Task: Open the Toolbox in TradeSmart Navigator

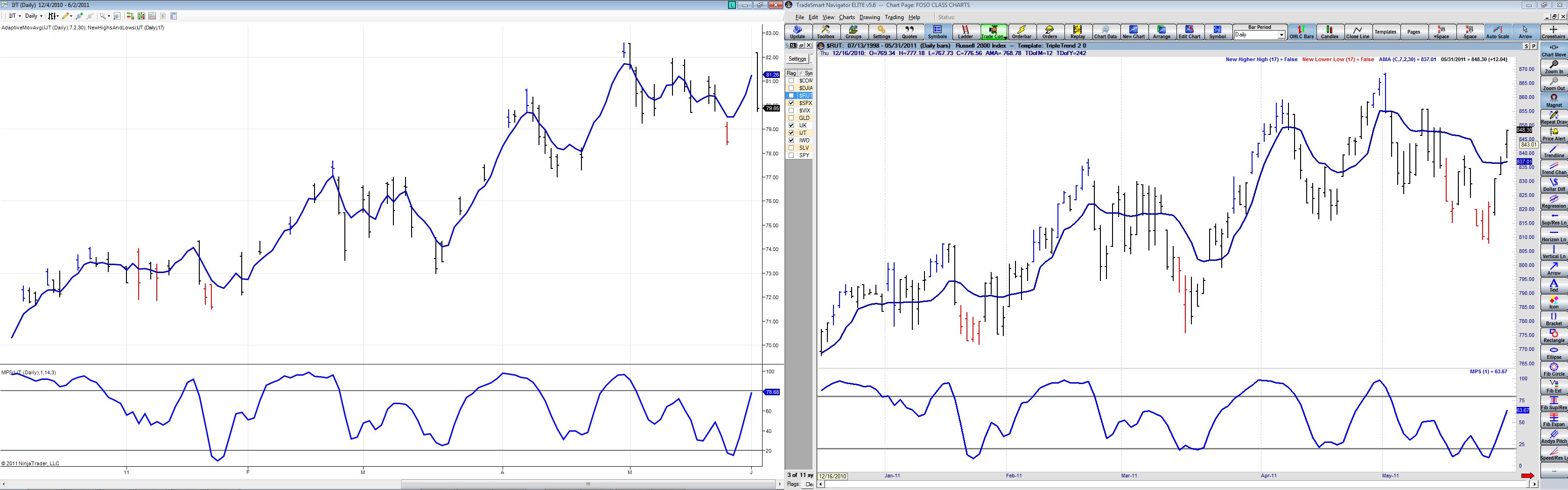Action: [826, 32]
